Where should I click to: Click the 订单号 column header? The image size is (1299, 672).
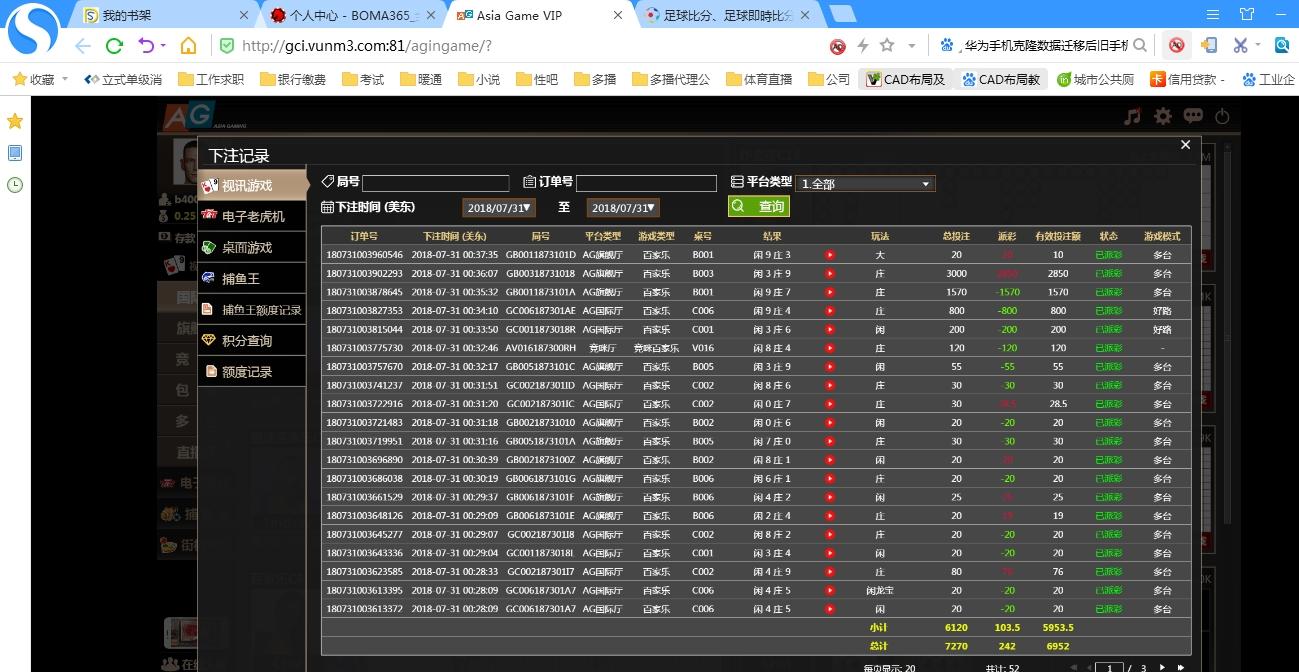click(364, 236)
